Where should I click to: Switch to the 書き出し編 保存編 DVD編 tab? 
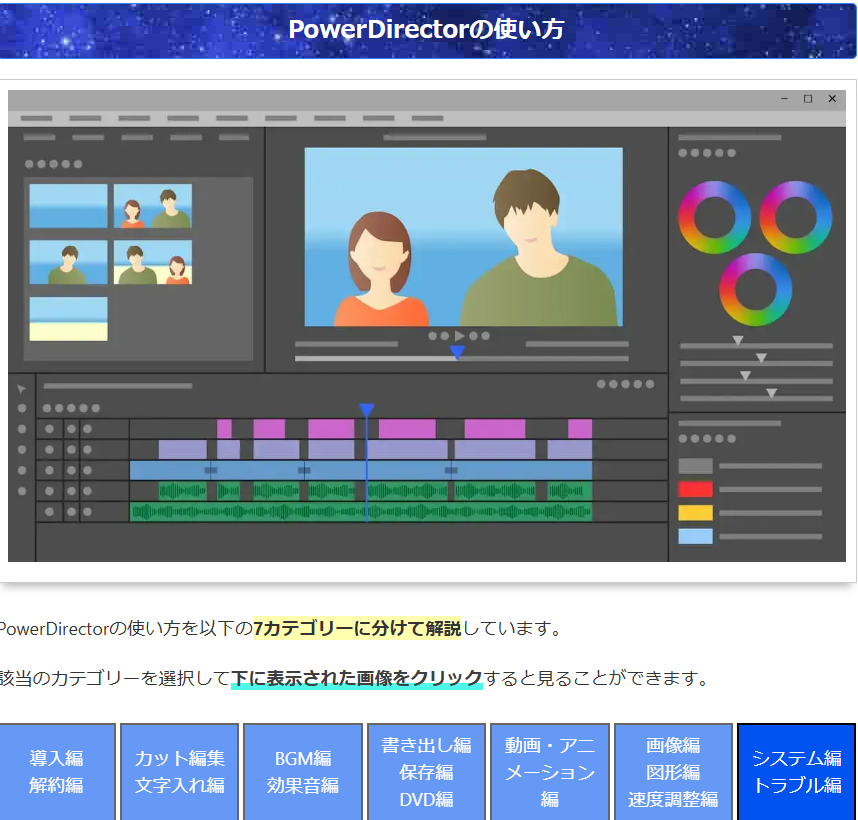426,772
